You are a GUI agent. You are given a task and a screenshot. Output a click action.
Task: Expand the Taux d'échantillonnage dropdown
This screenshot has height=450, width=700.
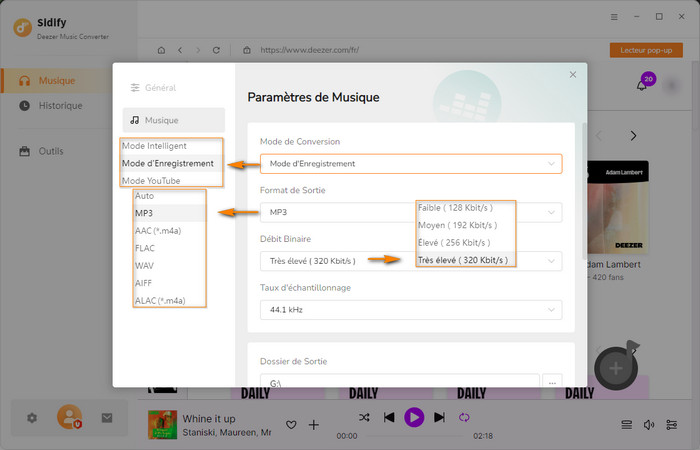tap(410, 310)
